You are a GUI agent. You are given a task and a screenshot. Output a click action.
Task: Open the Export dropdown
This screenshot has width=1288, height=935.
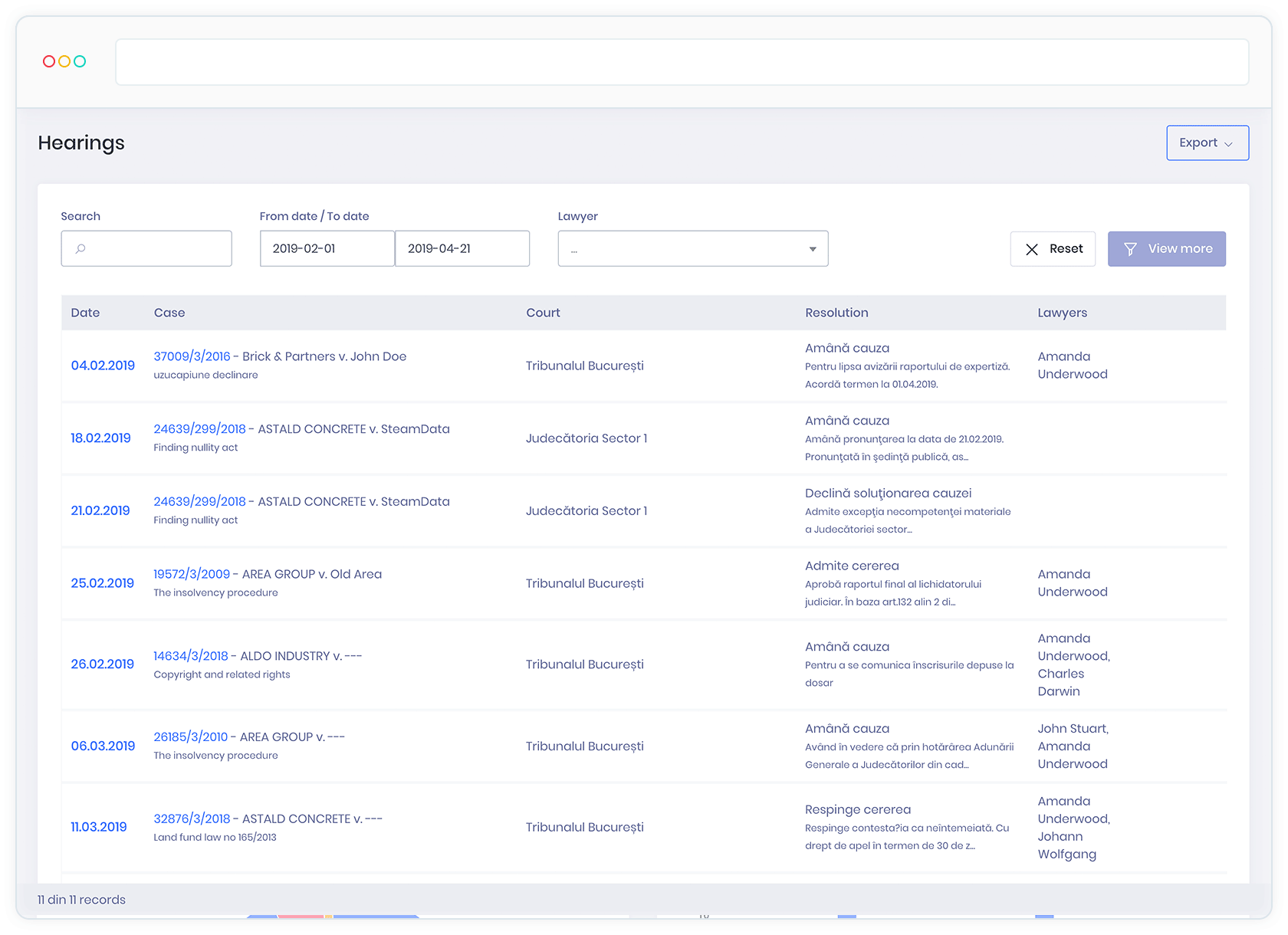coord(1207,143)
